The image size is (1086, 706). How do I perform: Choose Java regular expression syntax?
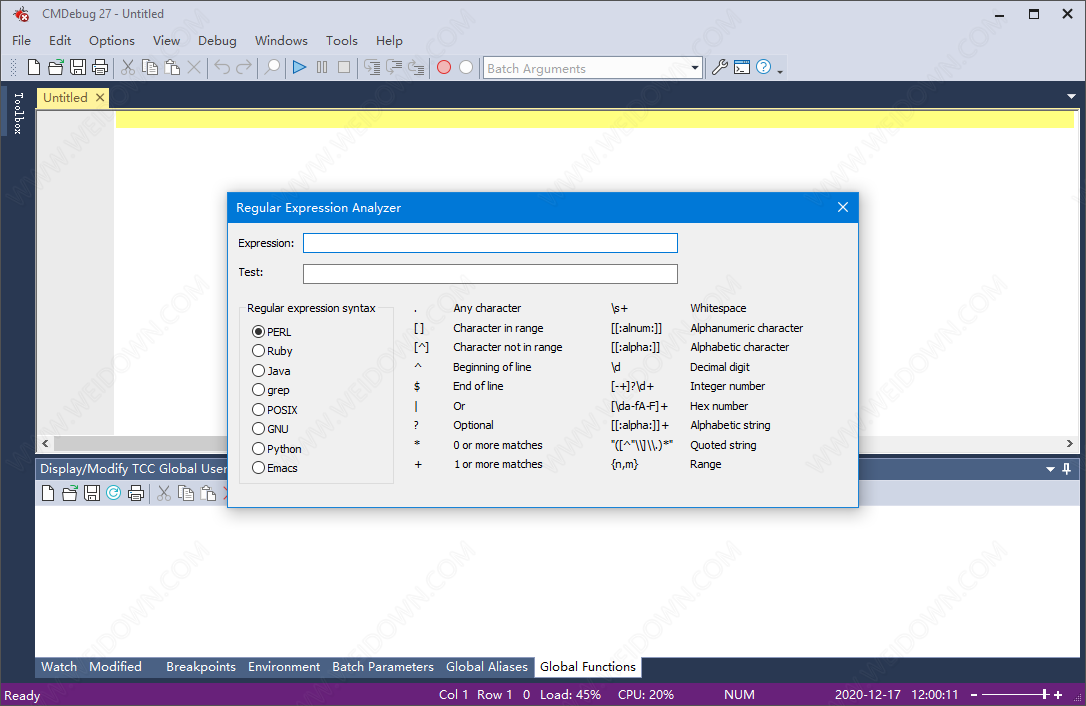(x=271, y=371)
